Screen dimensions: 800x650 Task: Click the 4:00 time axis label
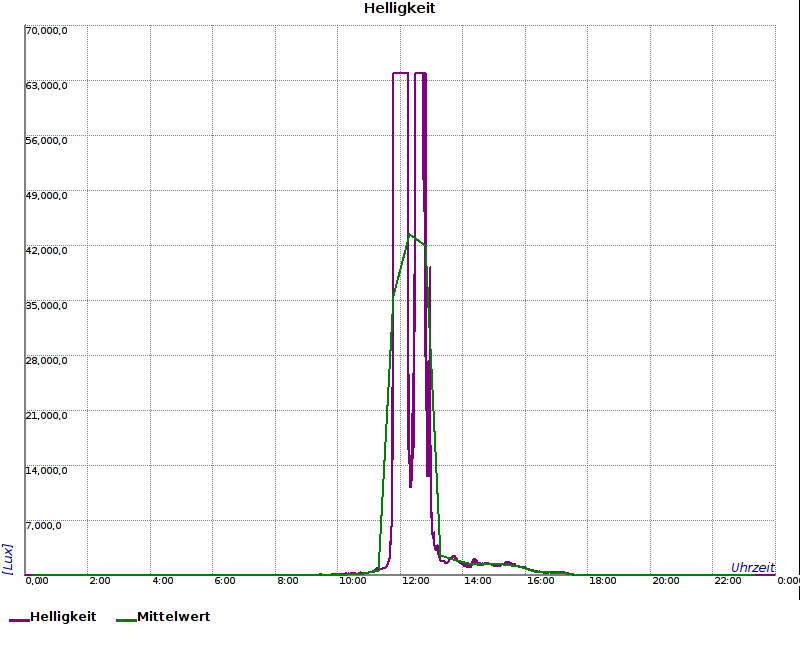point(163,581)
